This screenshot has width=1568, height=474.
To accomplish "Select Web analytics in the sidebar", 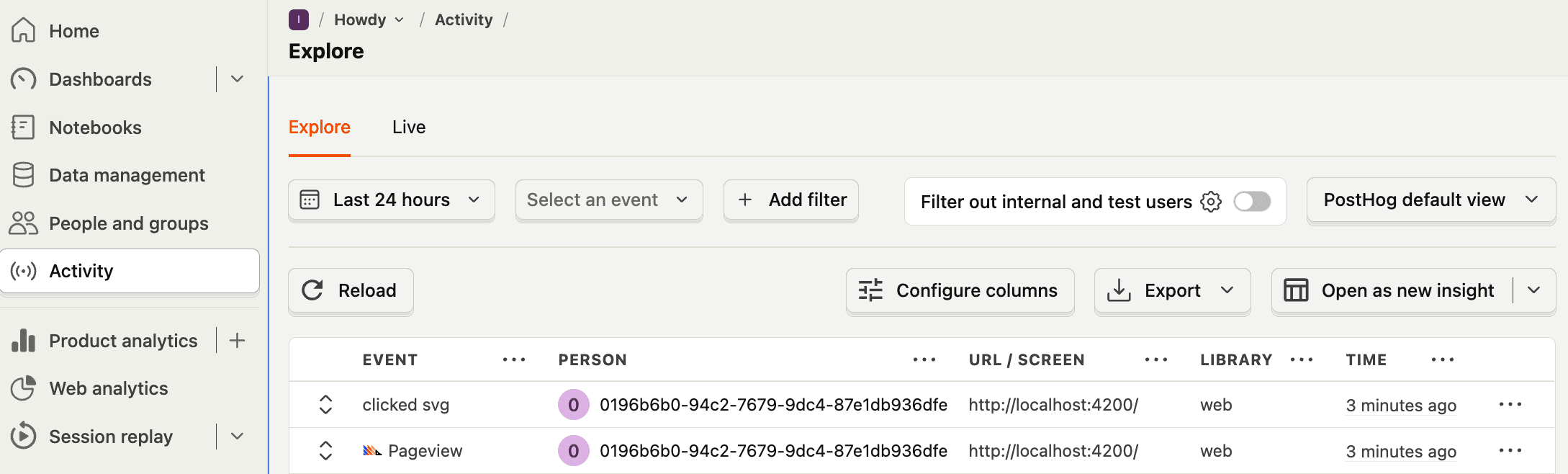I will 108,388.
